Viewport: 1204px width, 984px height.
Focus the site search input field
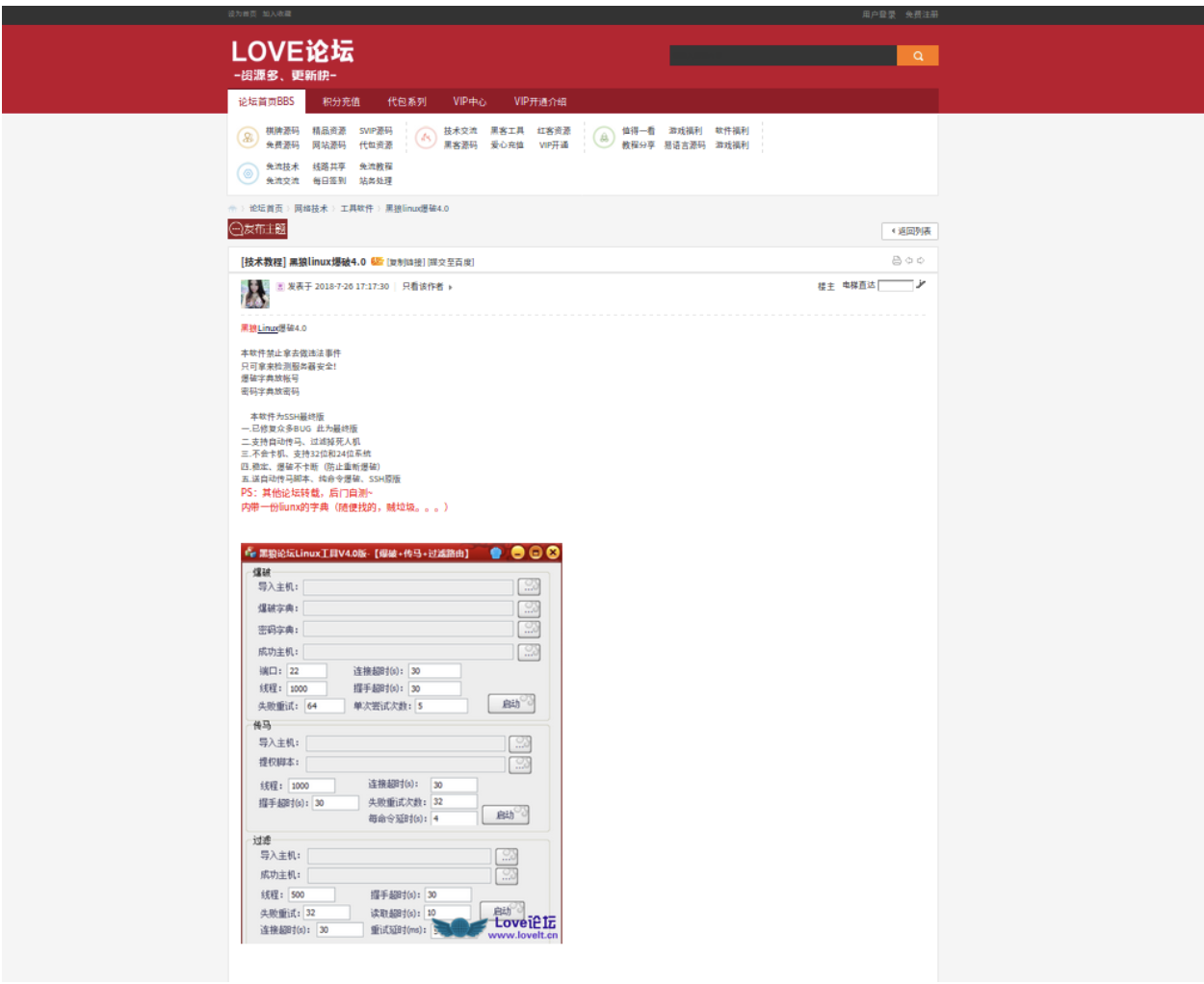(783, 56)
